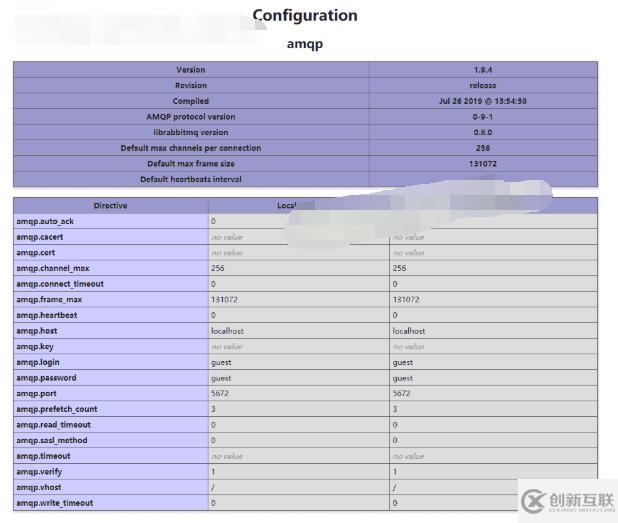The width and height of the screenshot is (618, 523).
Task: Click the Compiled label cell
Action: point(191,101)
